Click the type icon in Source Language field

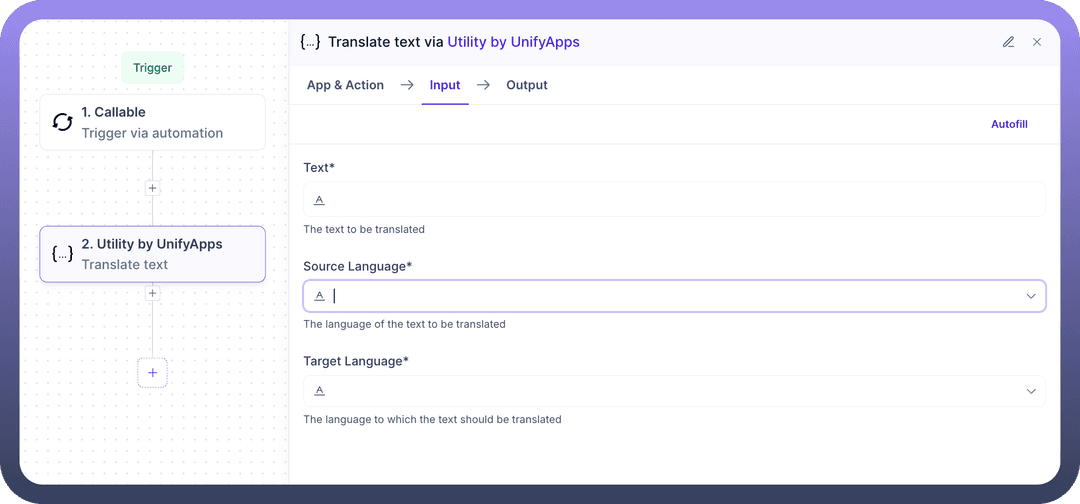[x=320, y=296]
